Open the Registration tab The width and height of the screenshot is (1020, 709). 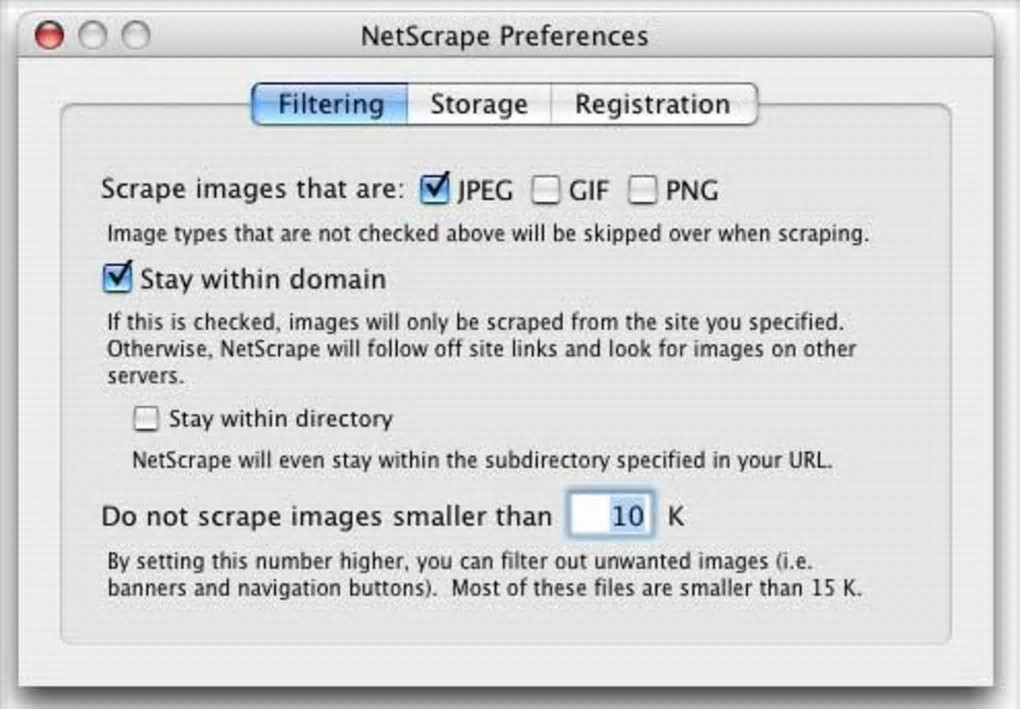click(x=652, y=105)
